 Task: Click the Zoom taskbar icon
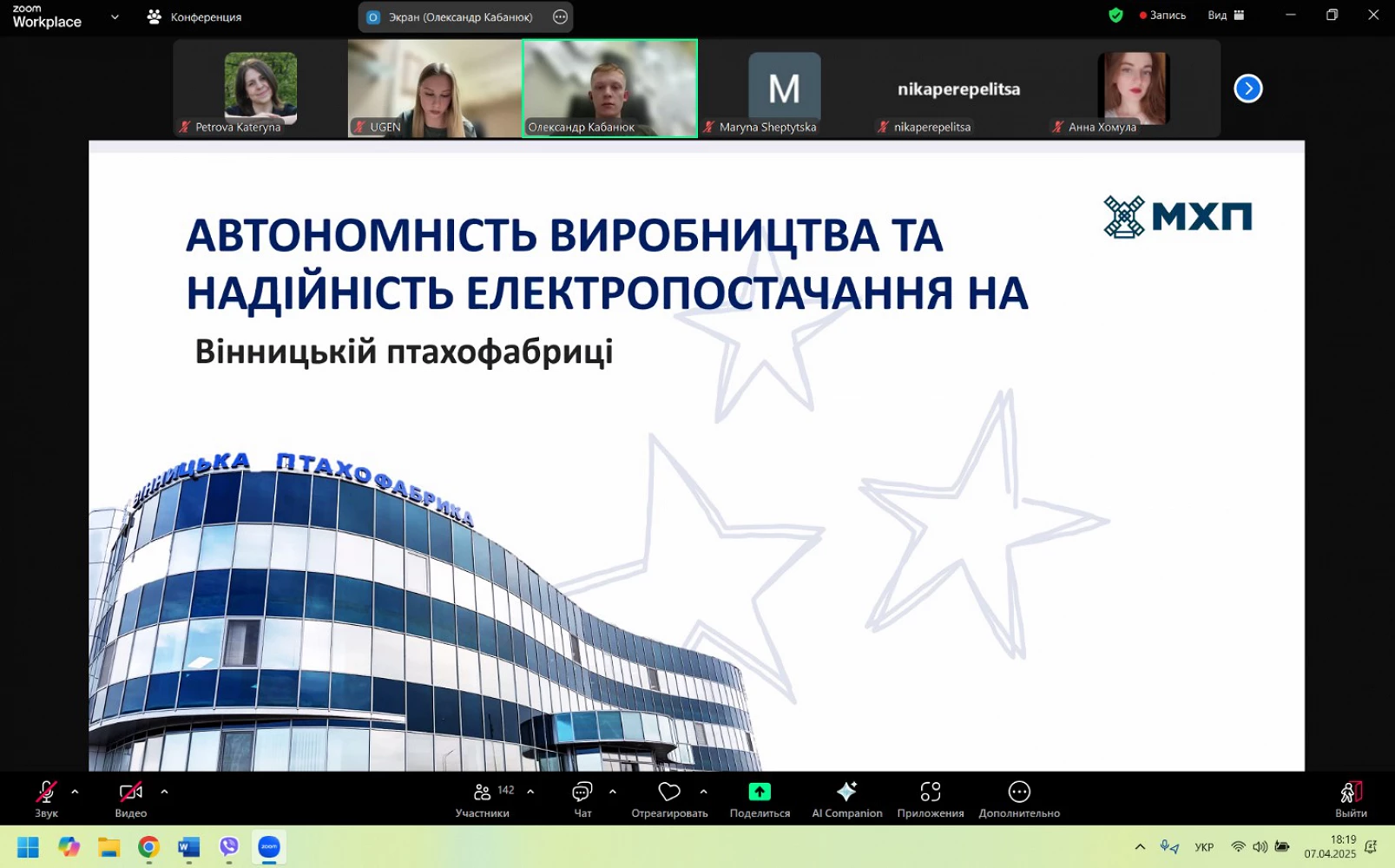click(269, 847)
